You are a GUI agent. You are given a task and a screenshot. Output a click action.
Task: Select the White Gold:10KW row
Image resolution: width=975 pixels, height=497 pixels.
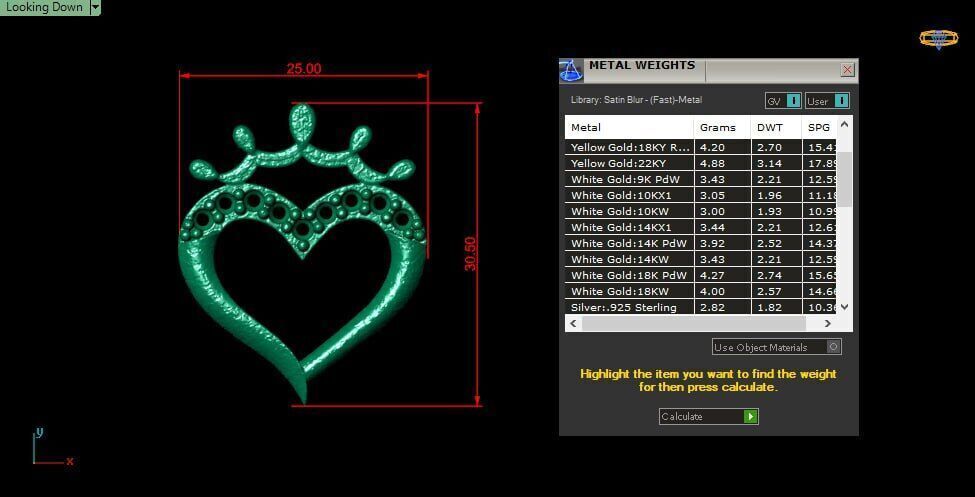click(x=701, y=211)
